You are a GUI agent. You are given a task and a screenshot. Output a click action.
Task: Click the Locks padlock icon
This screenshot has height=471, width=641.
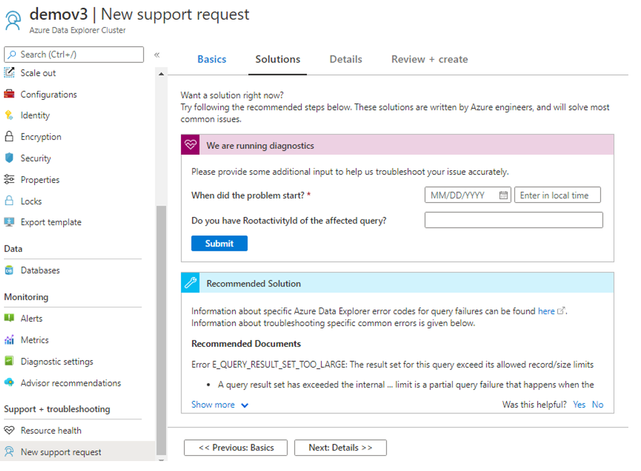9,200
